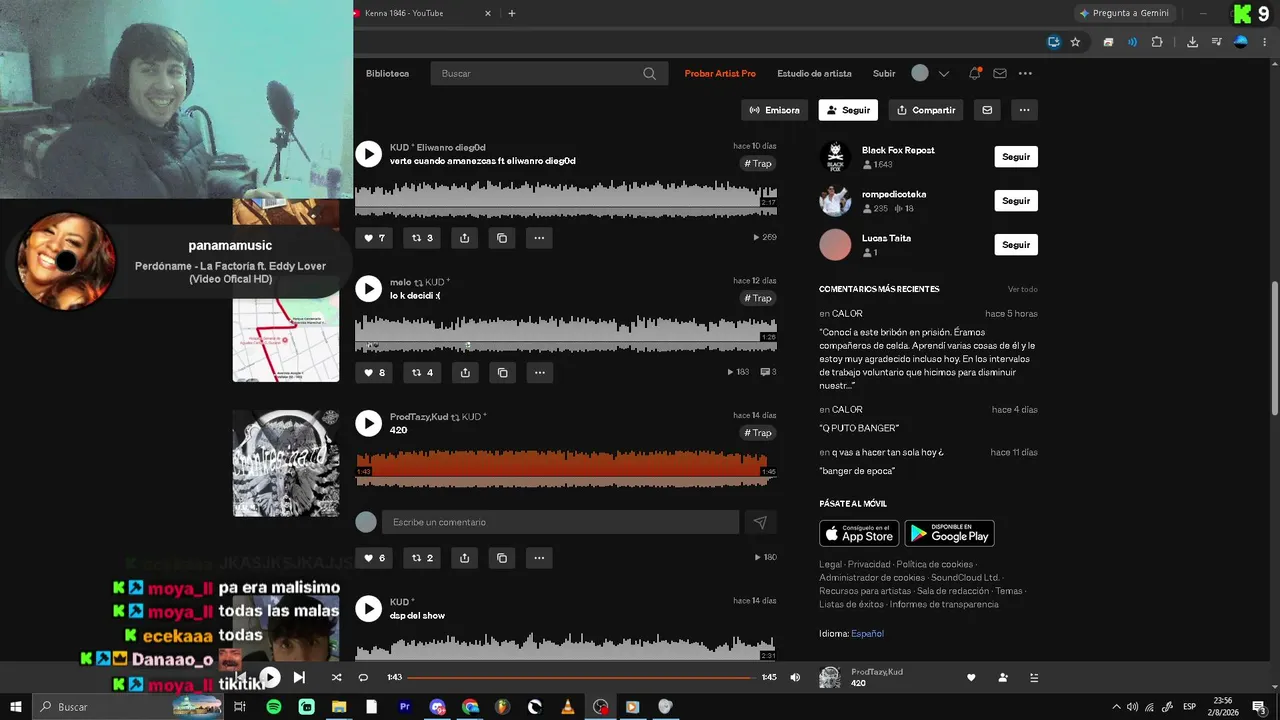
Task: Open more options for the '420' track
Action: point(539,558)
